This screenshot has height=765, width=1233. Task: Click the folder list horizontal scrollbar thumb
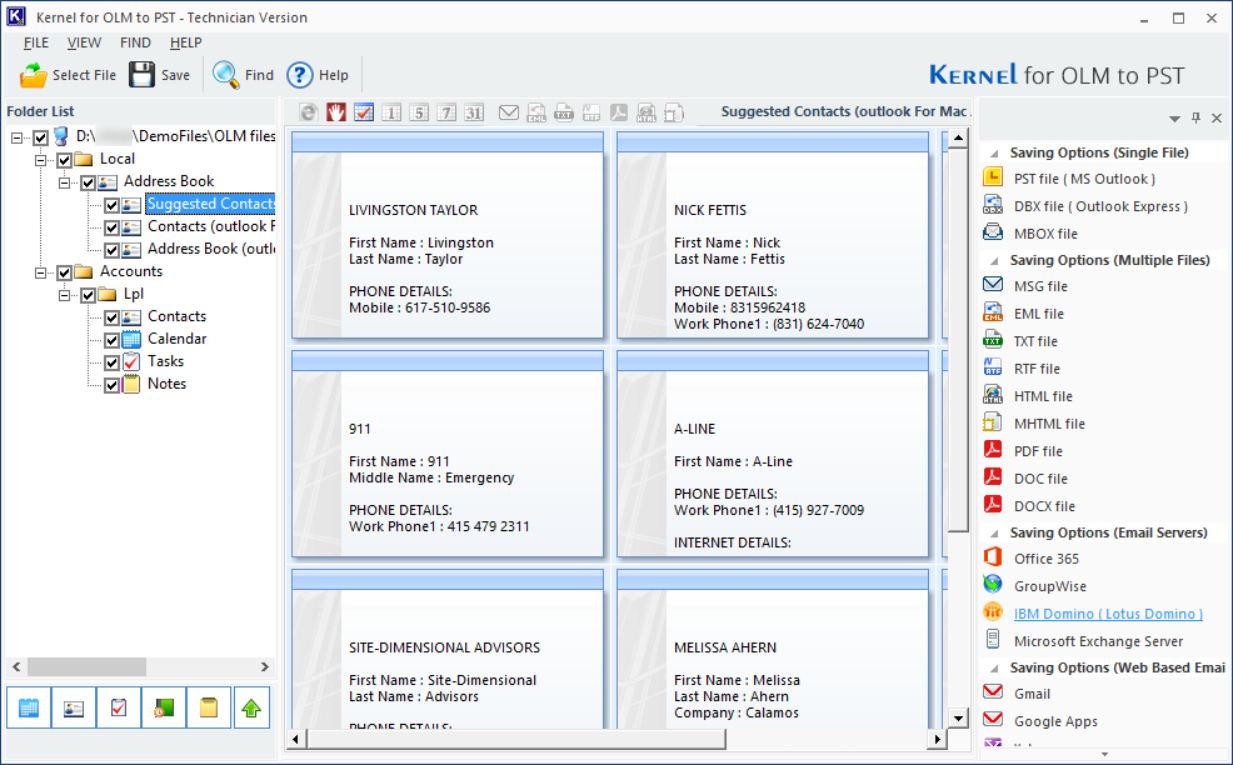pos(86,667)
